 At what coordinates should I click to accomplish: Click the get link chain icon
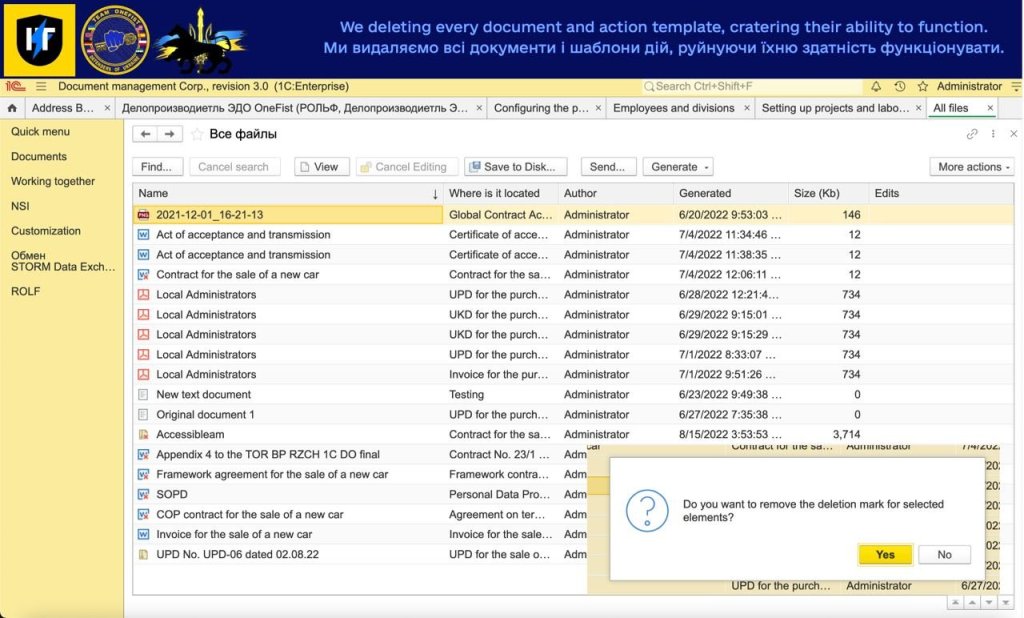pyautogui.click(x=971, y=134)
